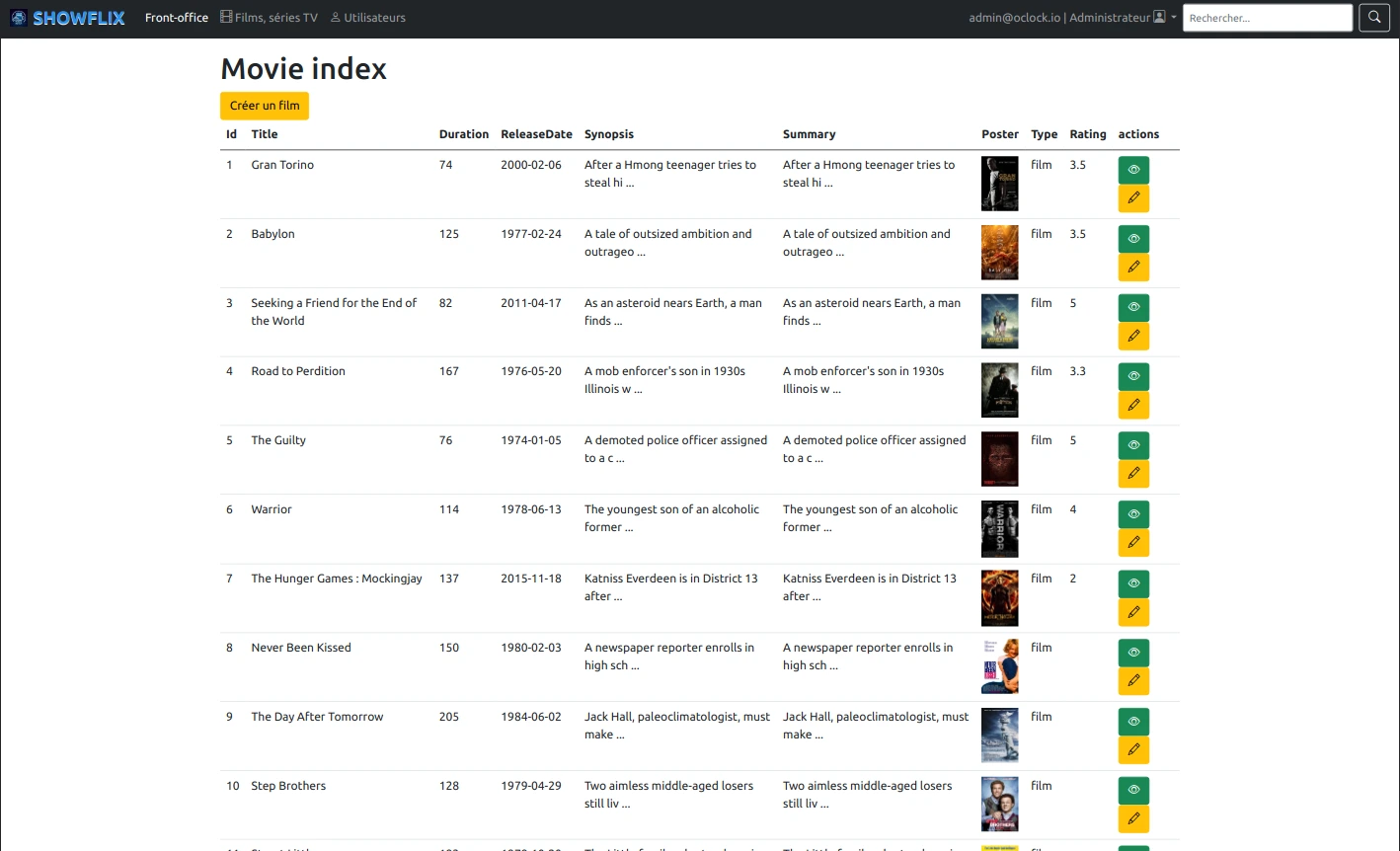Click the release date 1984-06-02

[531, 717]
